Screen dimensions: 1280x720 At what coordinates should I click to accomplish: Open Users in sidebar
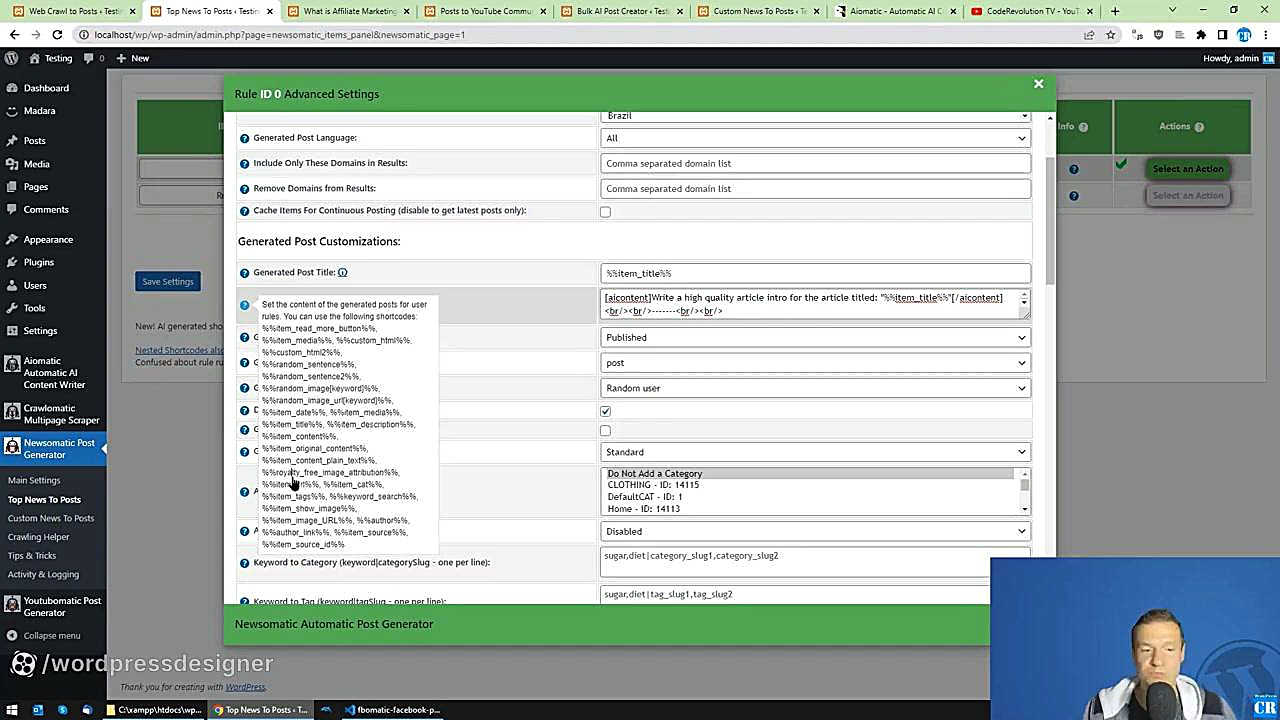[35, 285]
